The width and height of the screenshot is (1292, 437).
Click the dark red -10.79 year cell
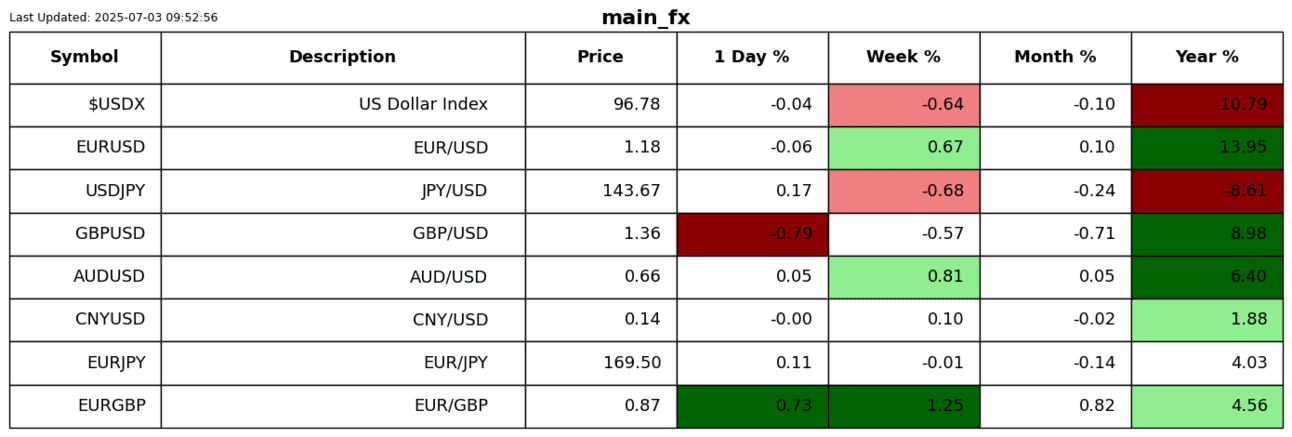click(x=1207, y=105)
